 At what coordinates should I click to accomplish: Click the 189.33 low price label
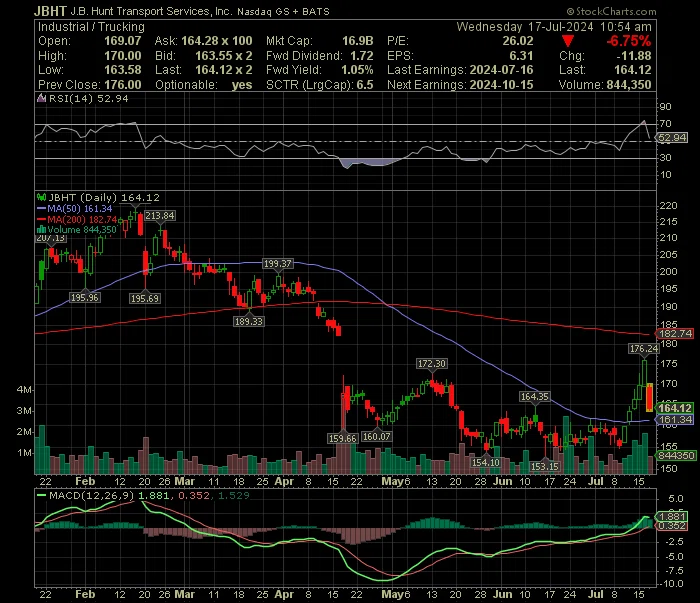pos(249,321)
